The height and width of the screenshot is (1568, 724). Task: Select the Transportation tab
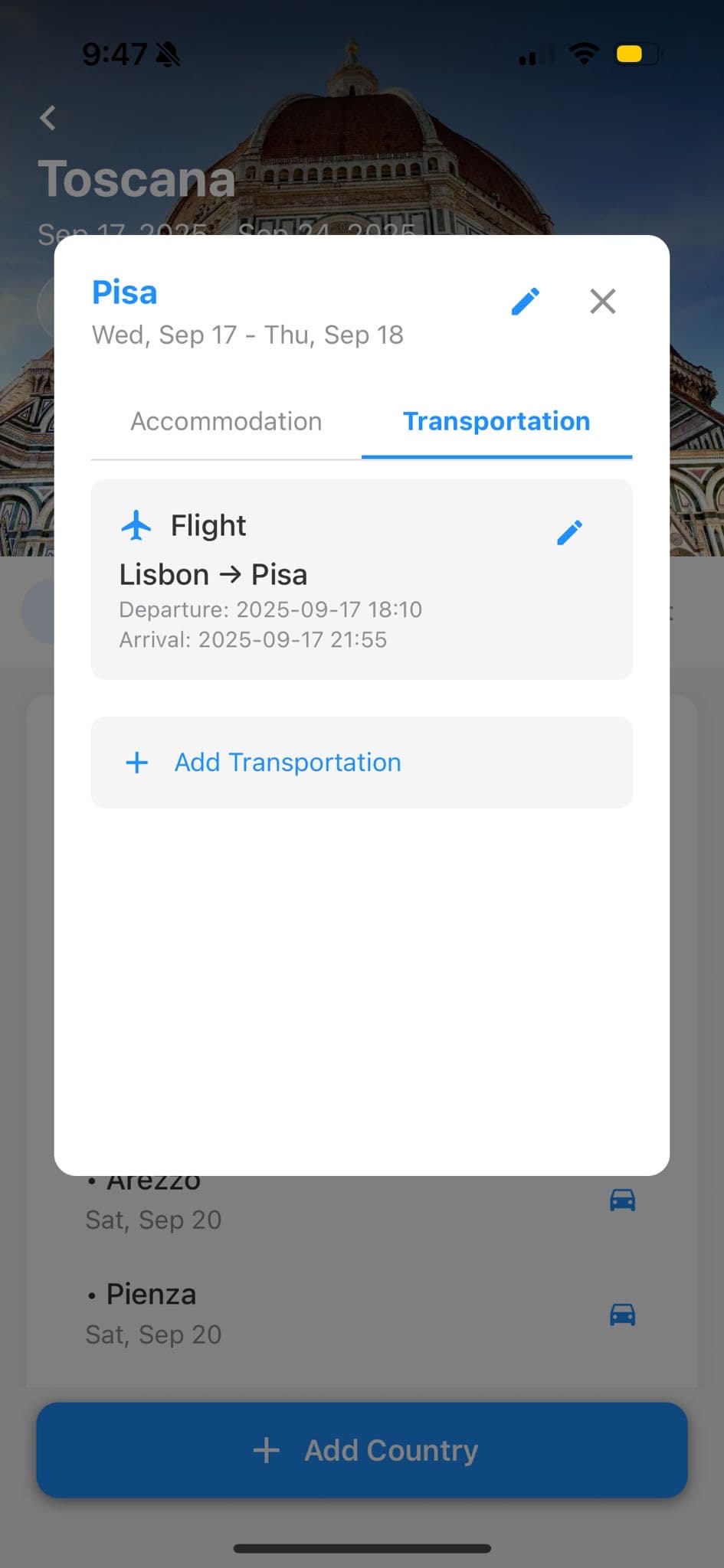point(496,422)
